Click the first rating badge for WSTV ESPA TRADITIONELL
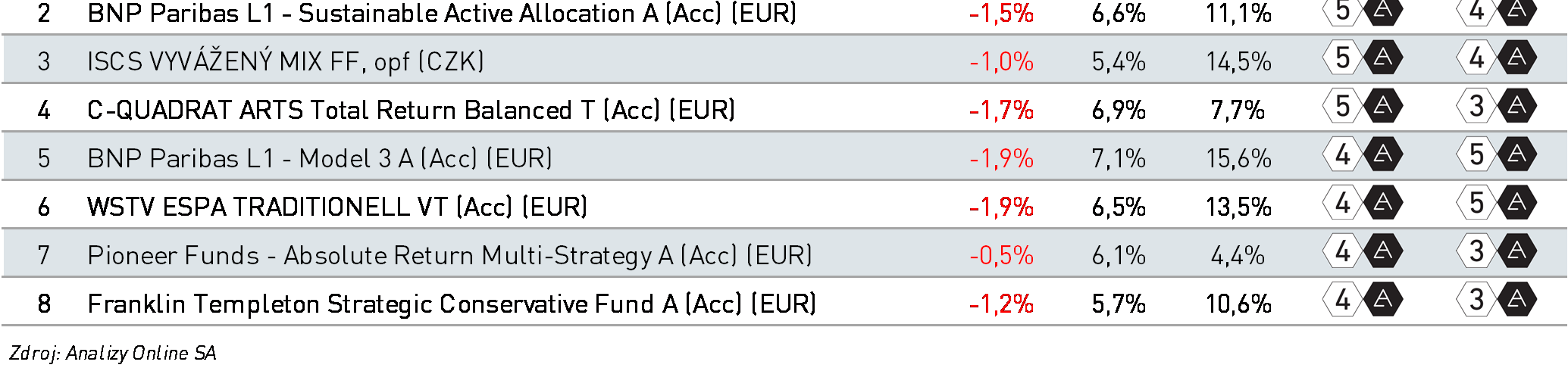This screenshot has height=371, width=1568. point(1363,203)
